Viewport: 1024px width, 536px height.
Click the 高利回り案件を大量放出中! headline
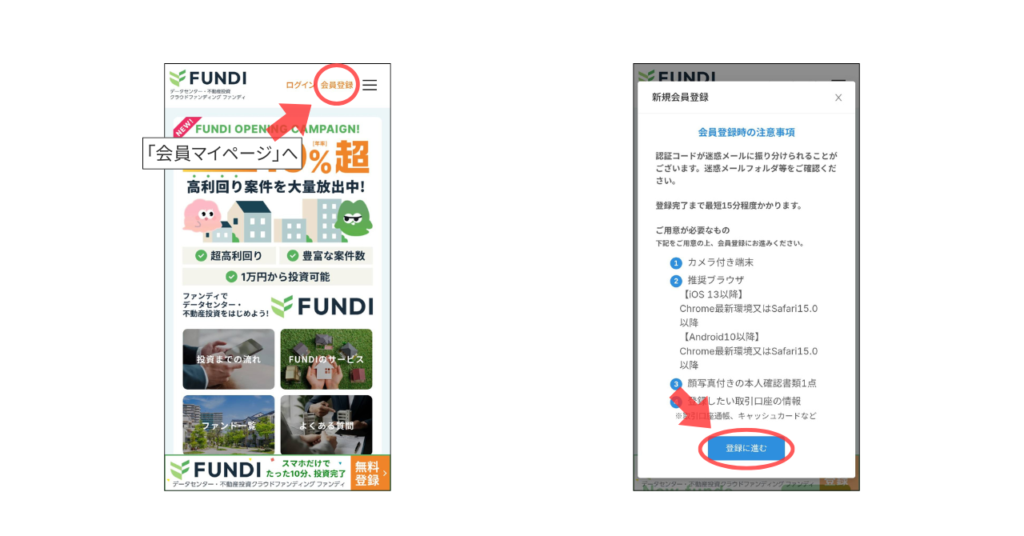point(276,187)
